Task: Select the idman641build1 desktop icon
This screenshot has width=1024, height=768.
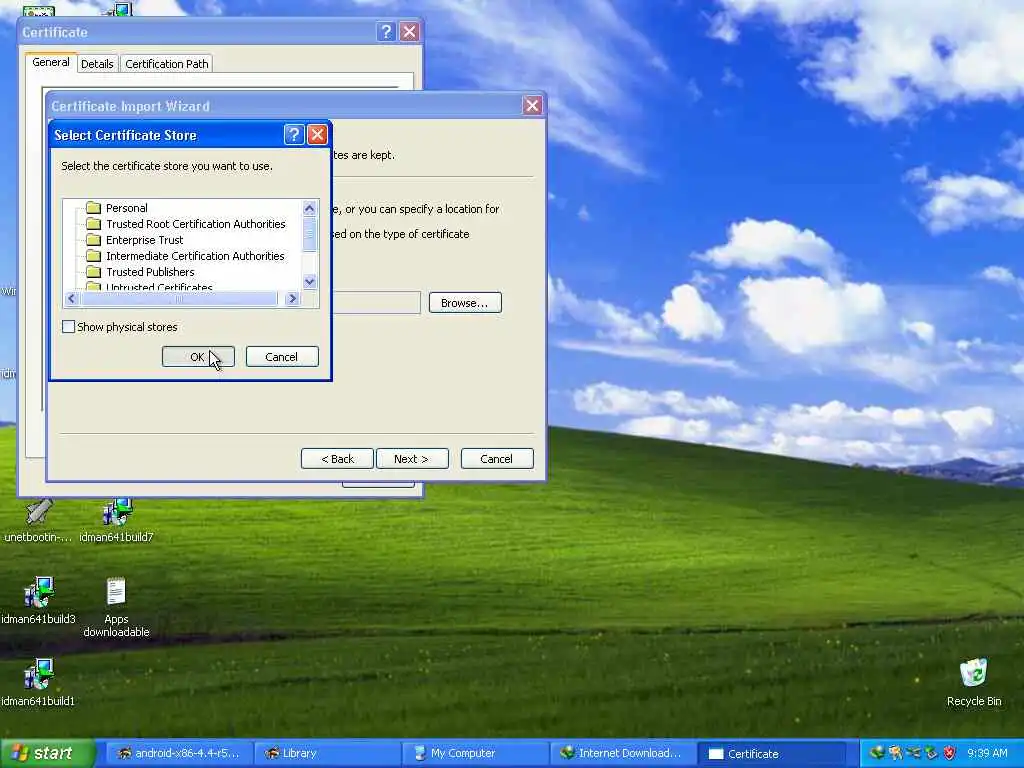Action: (x=38, y=683)
